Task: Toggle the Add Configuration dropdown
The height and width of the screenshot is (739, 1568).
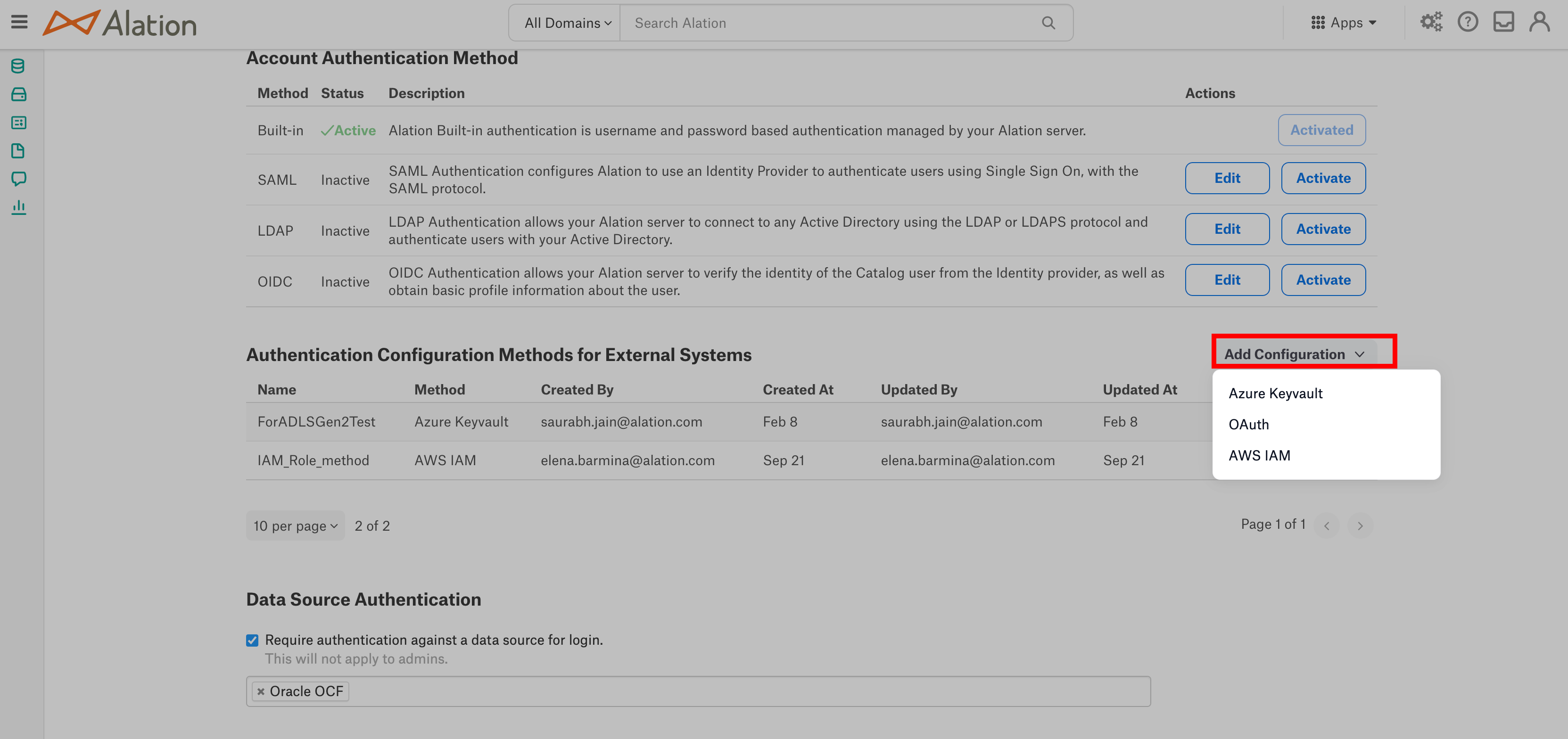Action: [1295, 354]
